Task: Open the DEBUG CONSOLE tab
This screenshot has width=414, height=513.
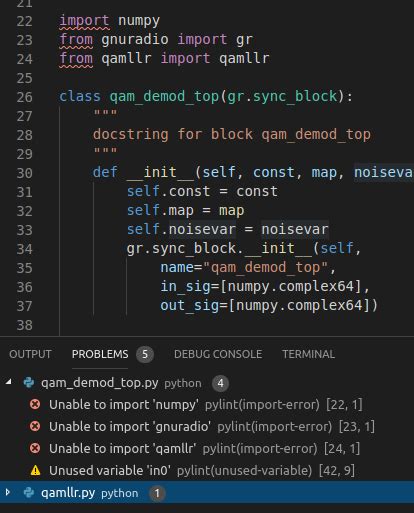Action: [x=218, y=354]
